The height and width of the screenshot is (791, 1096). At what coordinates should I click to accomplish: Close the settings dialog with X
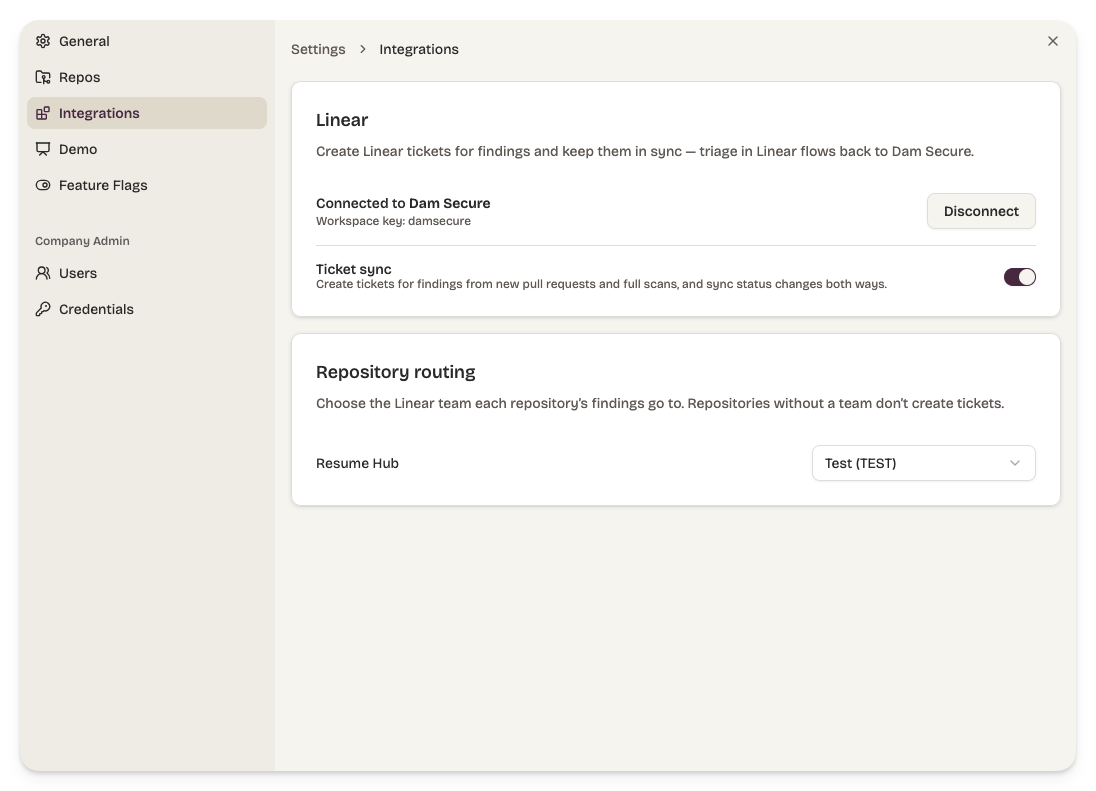coord(1053,41)
